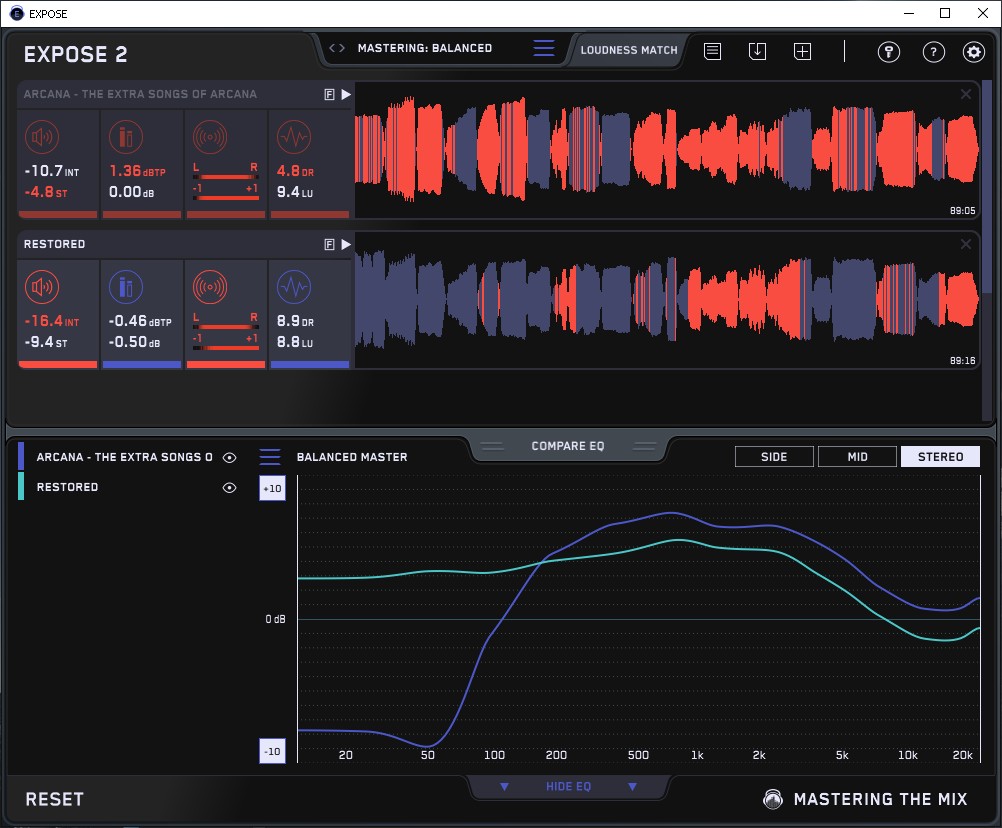Open the EQ reference menu beside Balanced Master

pyautogui.click(x=270, y=457)
